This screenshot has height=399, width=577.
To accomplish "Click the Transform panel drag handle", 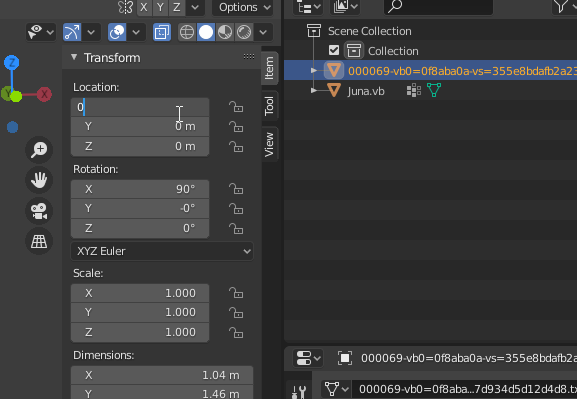I will [x=249, y=56].
